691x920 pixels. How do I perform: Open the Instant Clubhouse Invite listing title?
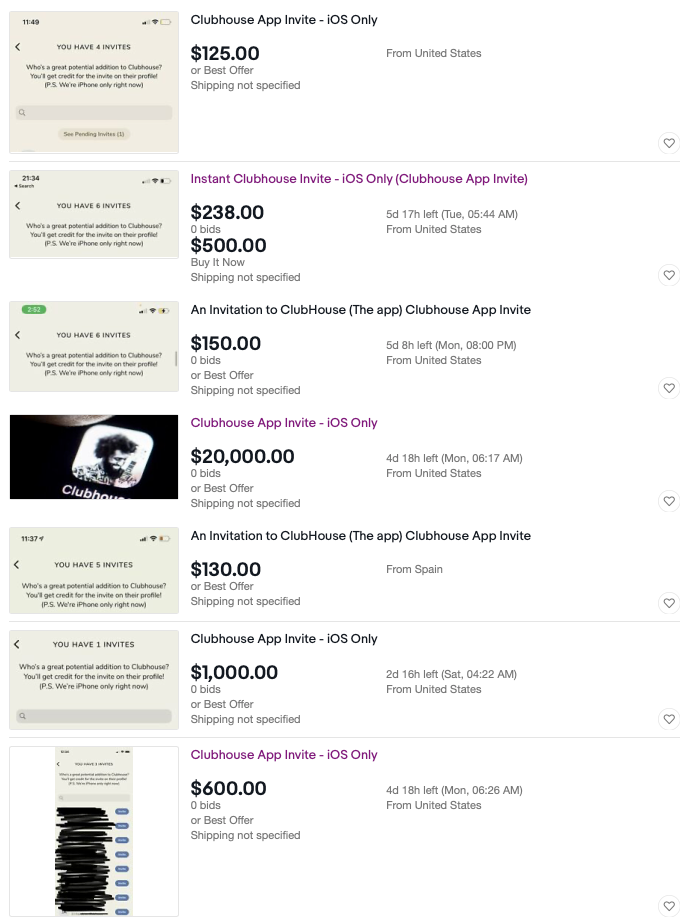point(359,179)
